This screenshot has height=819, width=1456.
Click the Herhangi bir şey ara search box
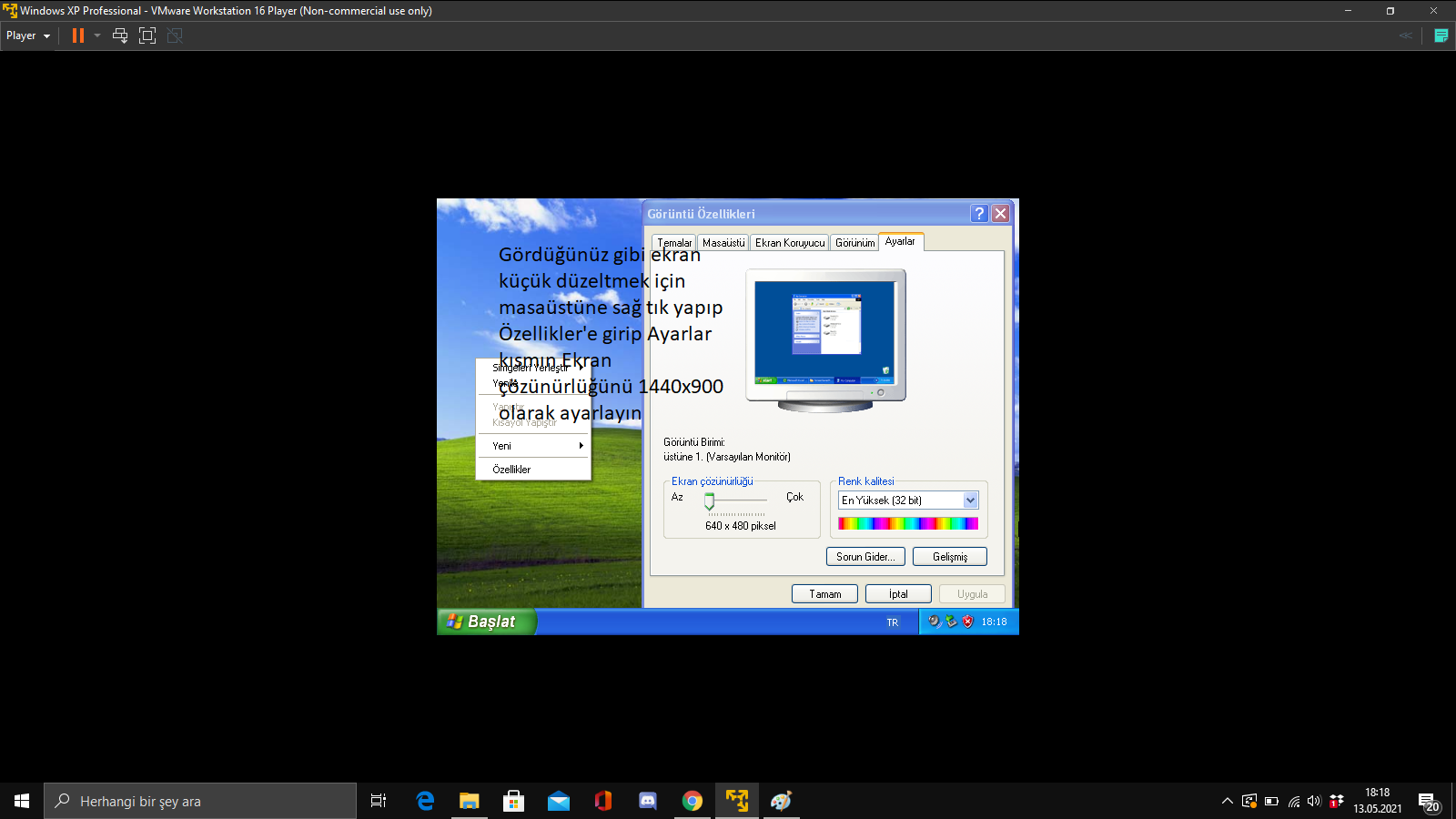[200, 801]
